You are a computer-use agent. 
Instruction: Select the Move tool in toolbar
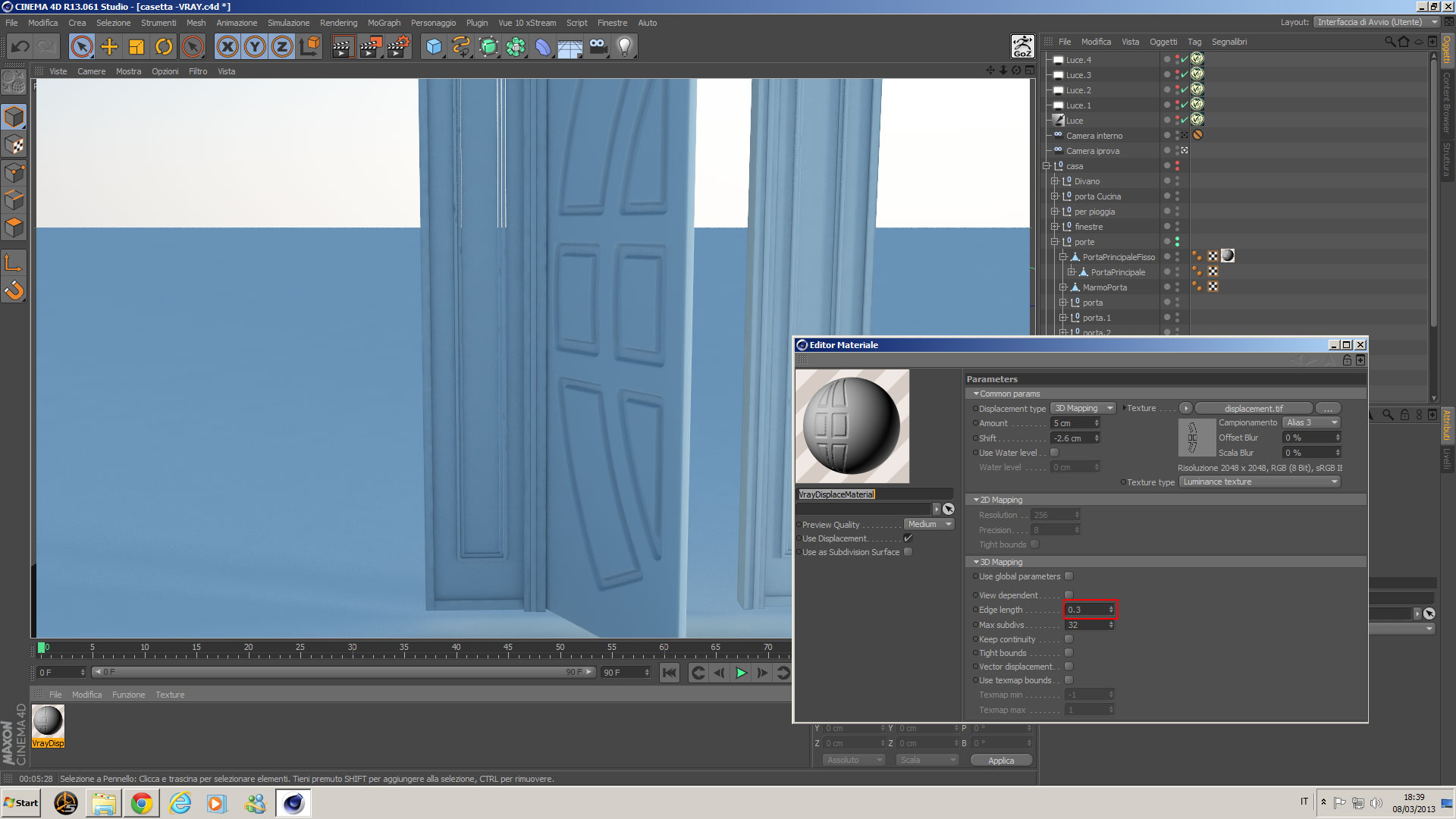tap(109, 47)
